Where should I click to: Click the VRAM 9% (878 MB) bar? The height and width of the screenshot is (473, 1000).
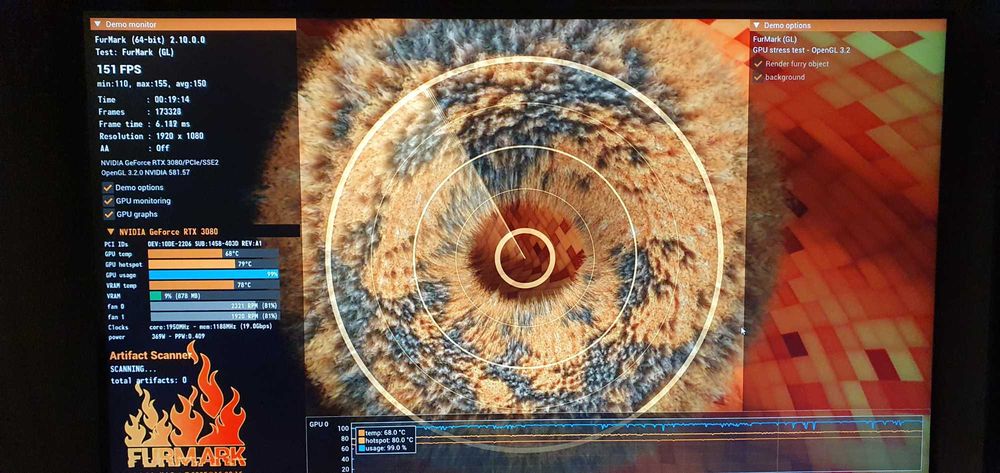coord(214,296)
